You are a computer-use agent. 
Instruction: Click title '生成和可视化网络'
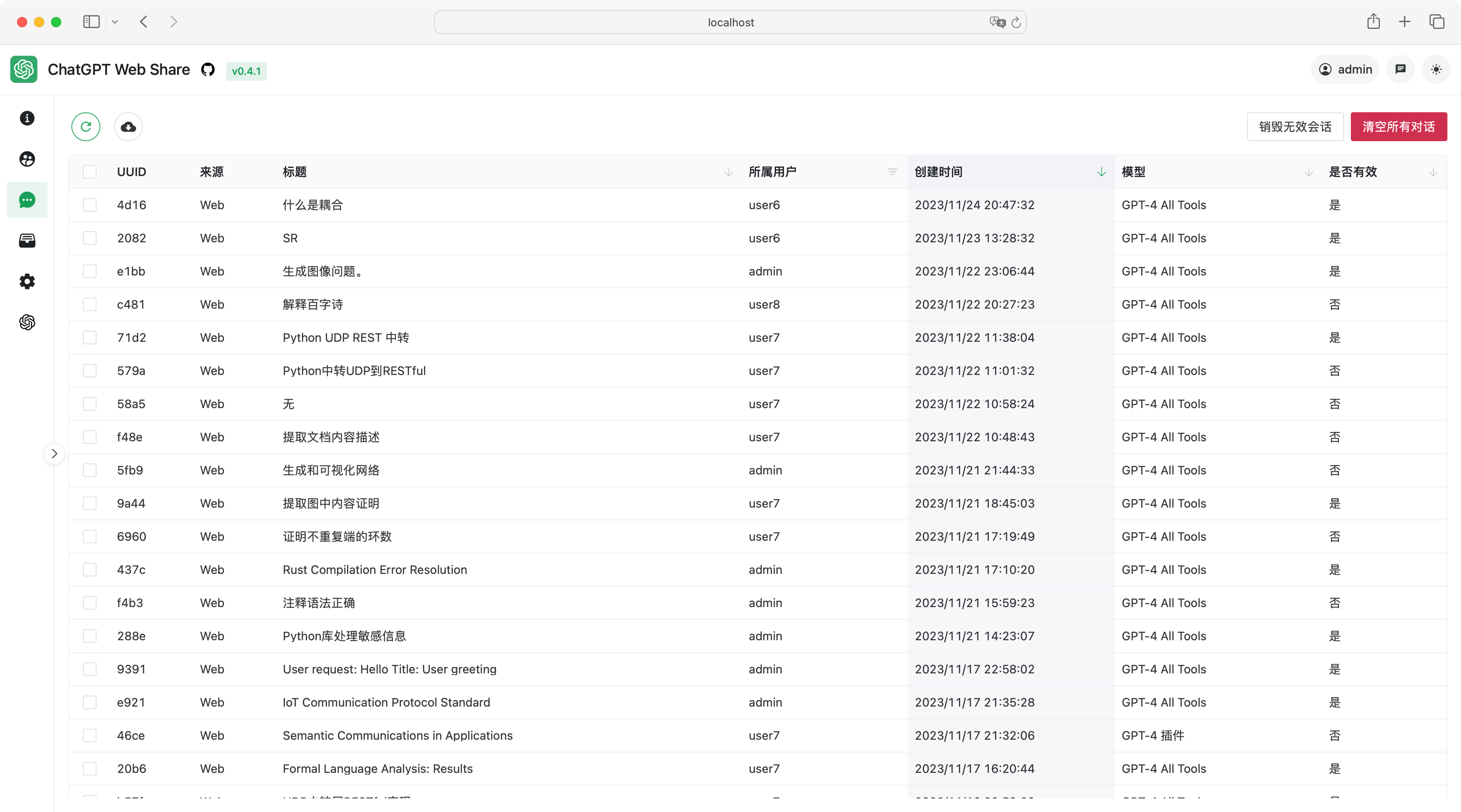pyautogui.click(x=331, y=470)
